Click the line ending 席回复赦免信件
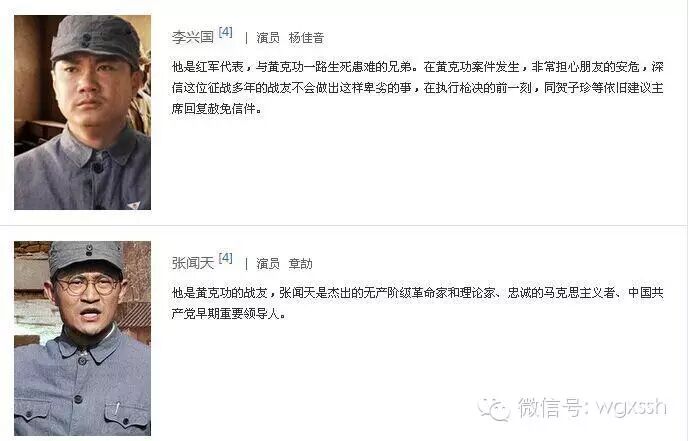 click(x=217, y=108)
